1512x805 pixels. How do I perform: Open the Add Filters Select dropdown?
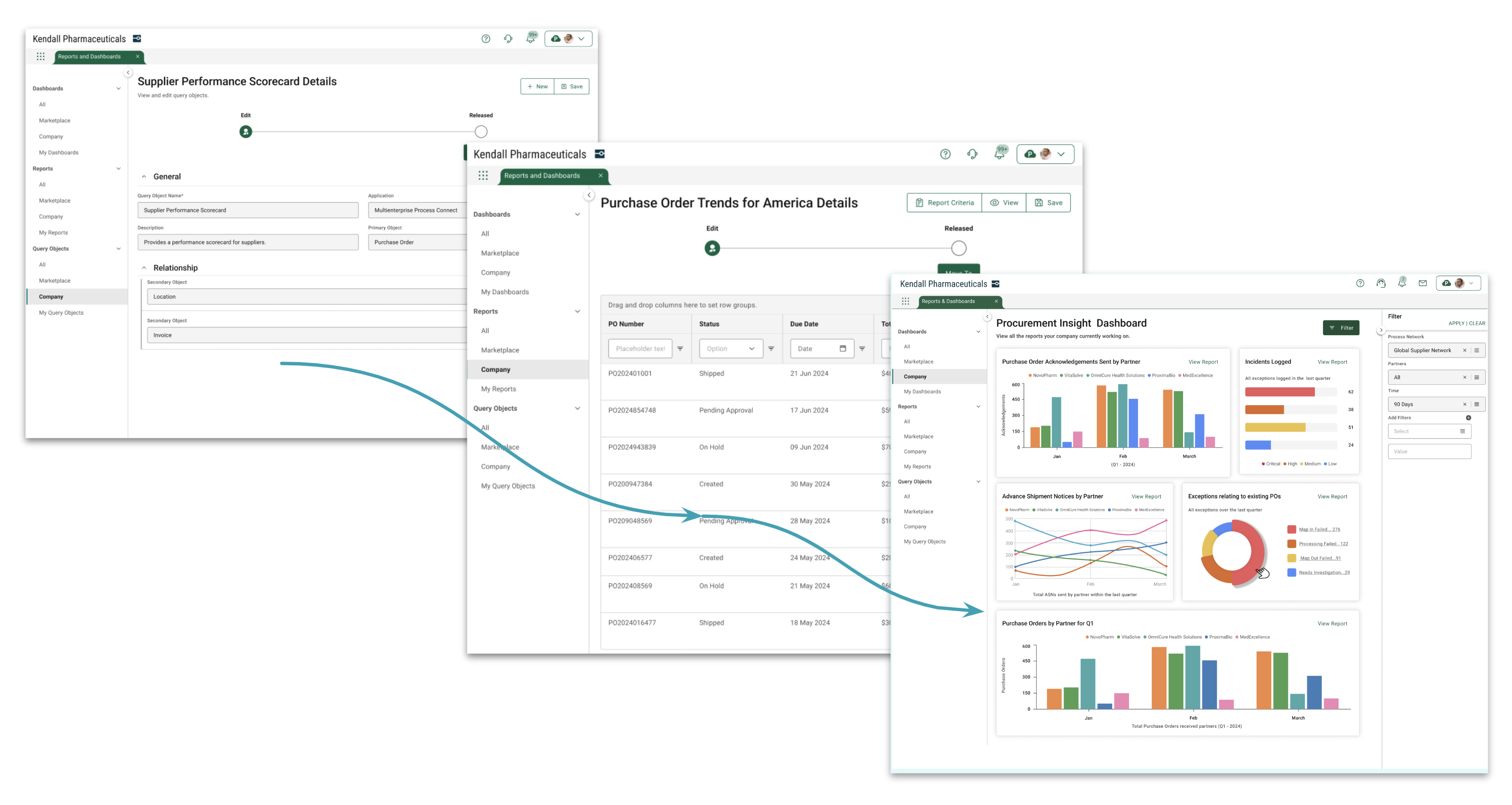(x=1429, y=431)
